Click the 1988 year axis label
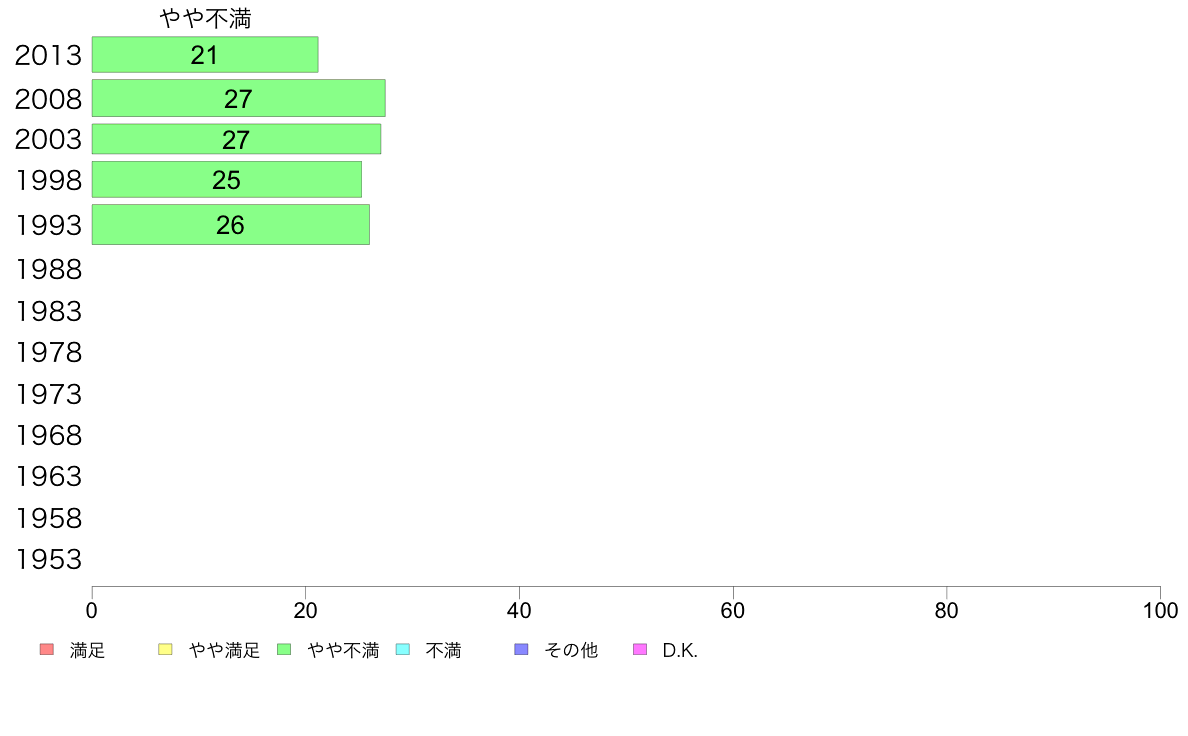Image resolution: width=1188 pixels, height=736 pixels. 48,270
